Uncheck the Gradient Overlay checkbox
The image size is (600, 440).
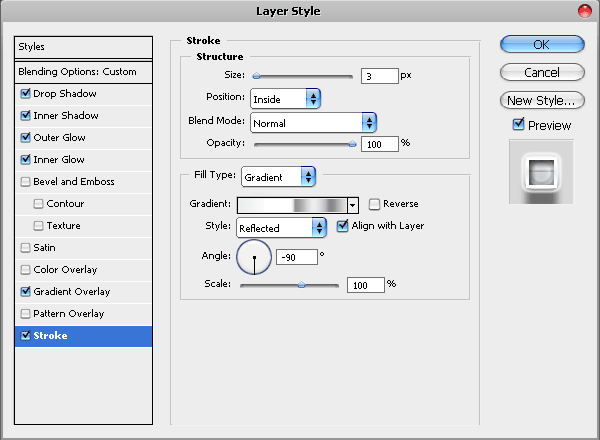[x=26, y=292]
